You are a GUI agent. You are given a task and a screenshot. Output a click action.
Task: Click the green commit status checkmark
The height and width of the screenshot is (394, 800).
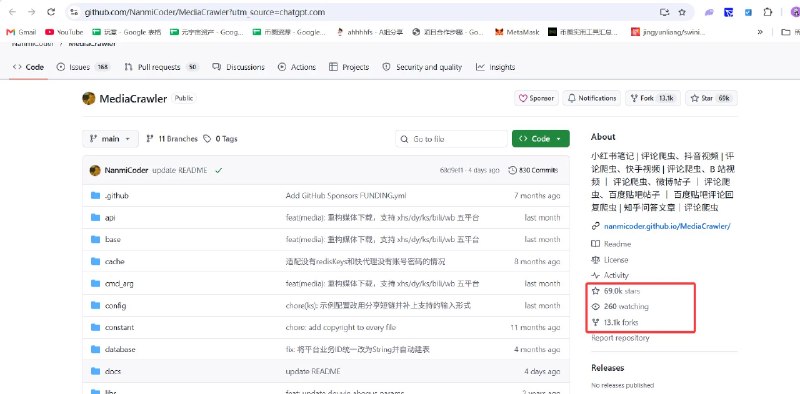tap(218, 170)
